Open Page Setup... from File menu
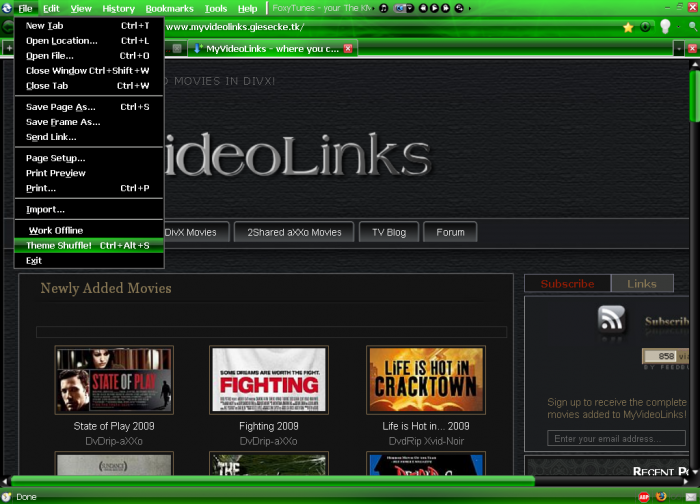 (89, 158)
